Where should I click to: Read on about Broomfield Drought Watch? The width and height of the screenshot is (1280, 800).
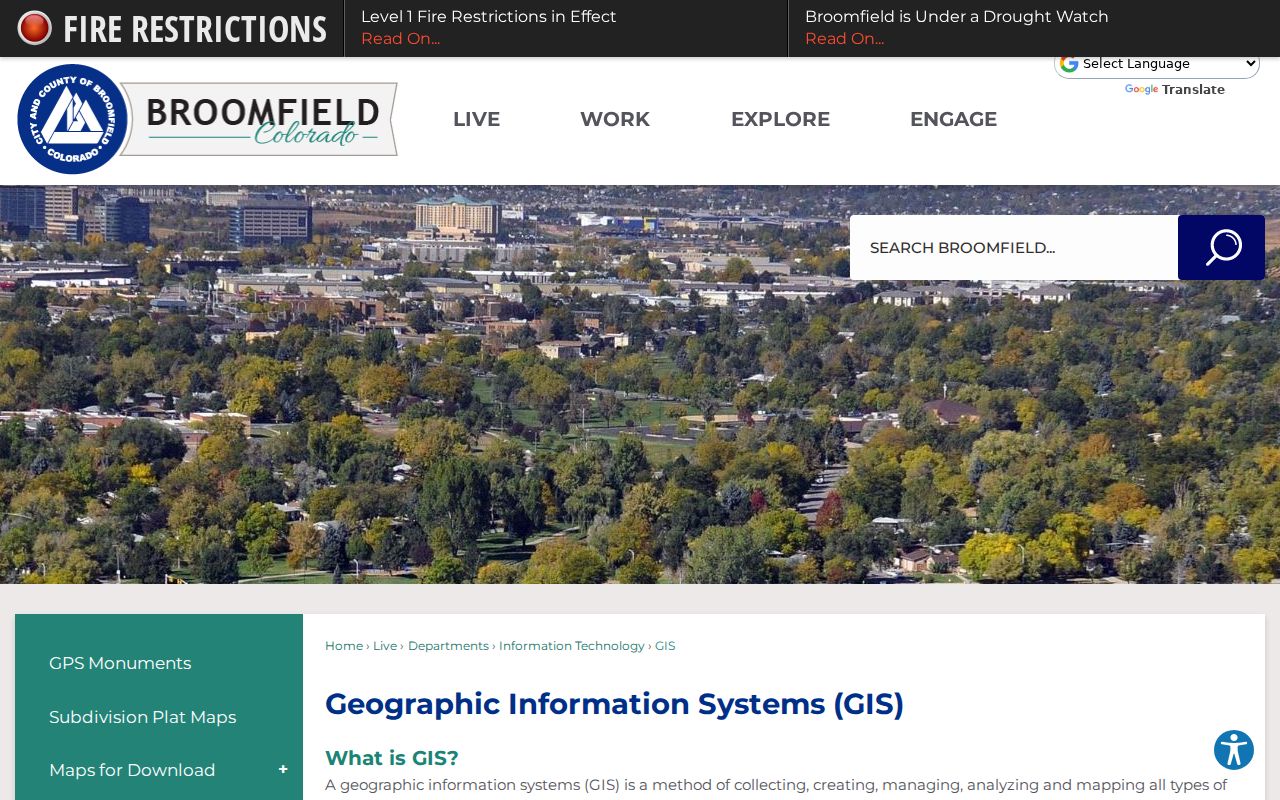tap(844, 39)
